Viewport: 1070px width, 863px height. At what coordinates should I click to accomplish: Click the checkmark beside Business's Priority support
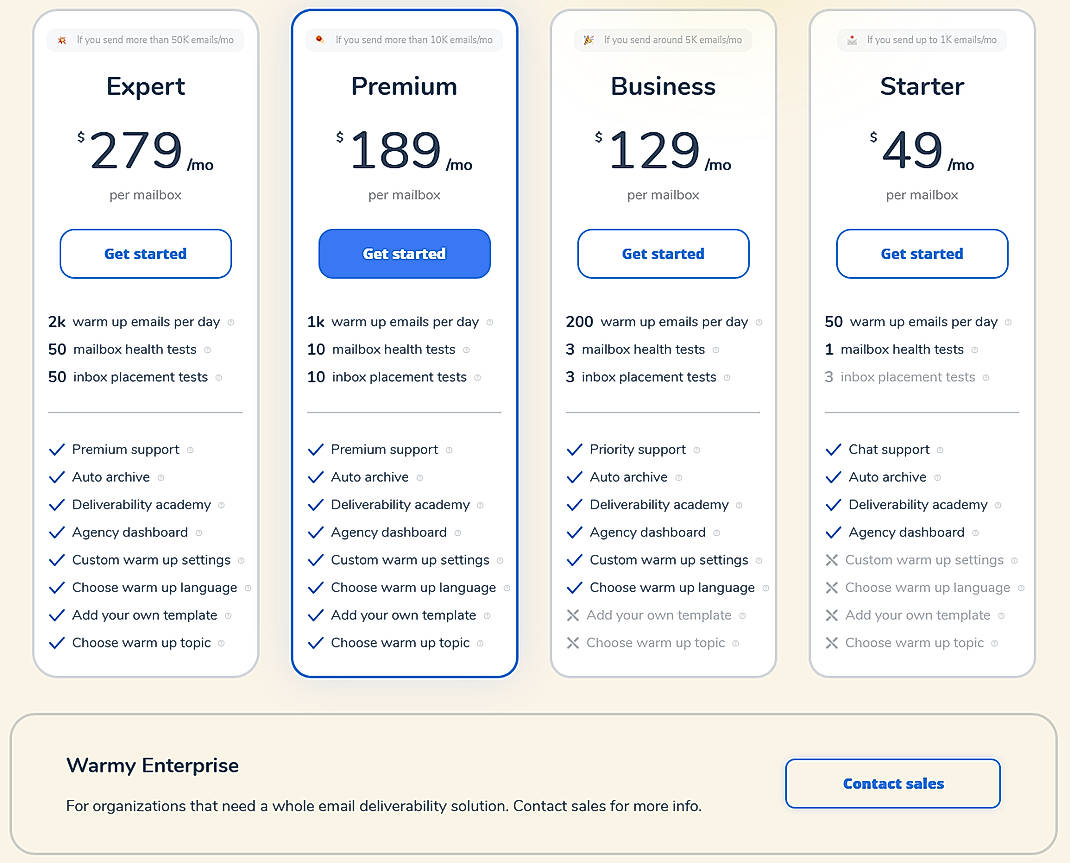click(574, 449)
